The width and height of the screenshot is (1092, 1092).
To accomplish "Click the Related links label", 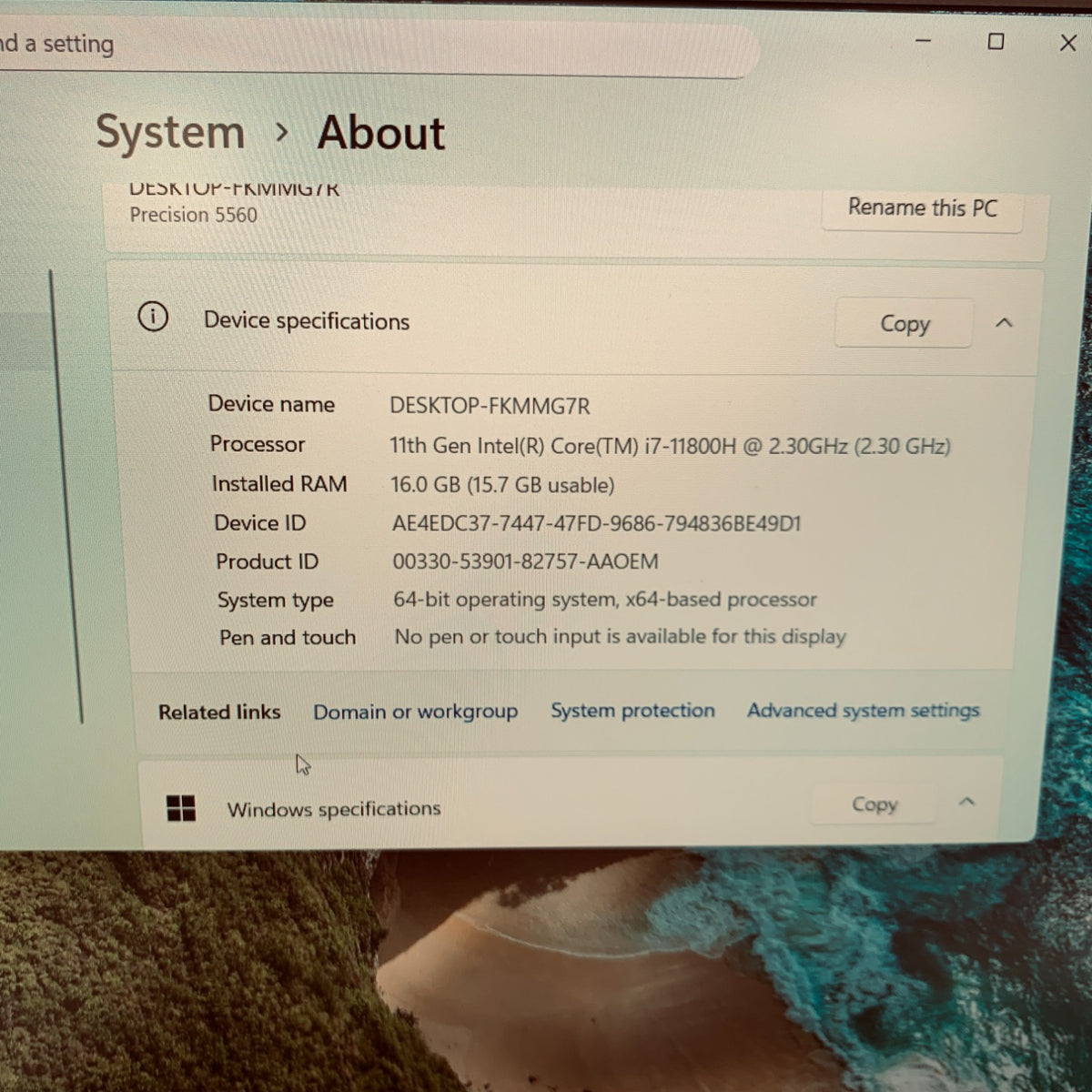I will click(219, 713).
